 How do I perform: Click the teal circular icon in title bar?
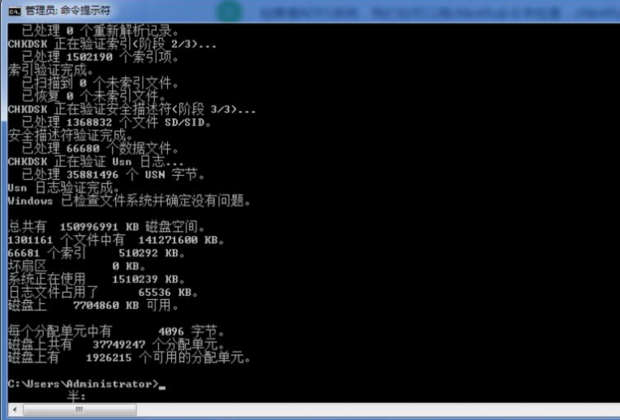click(229, 11)
